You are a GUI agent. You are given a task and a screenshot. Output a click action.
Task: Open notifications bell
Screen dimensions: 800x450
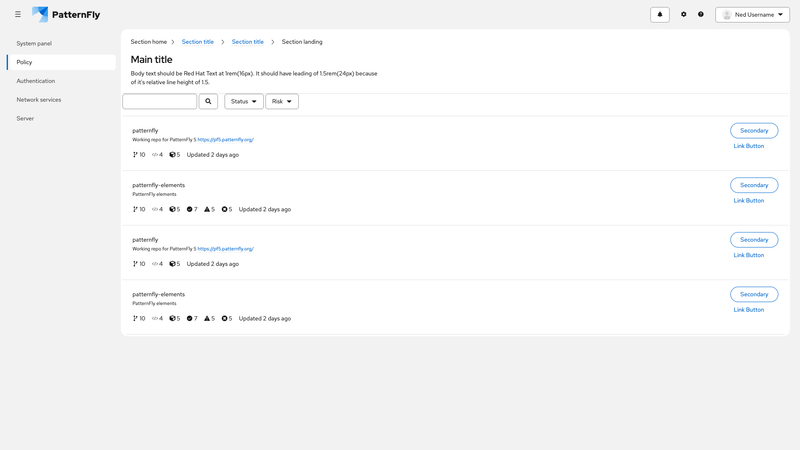coord(660,15)
